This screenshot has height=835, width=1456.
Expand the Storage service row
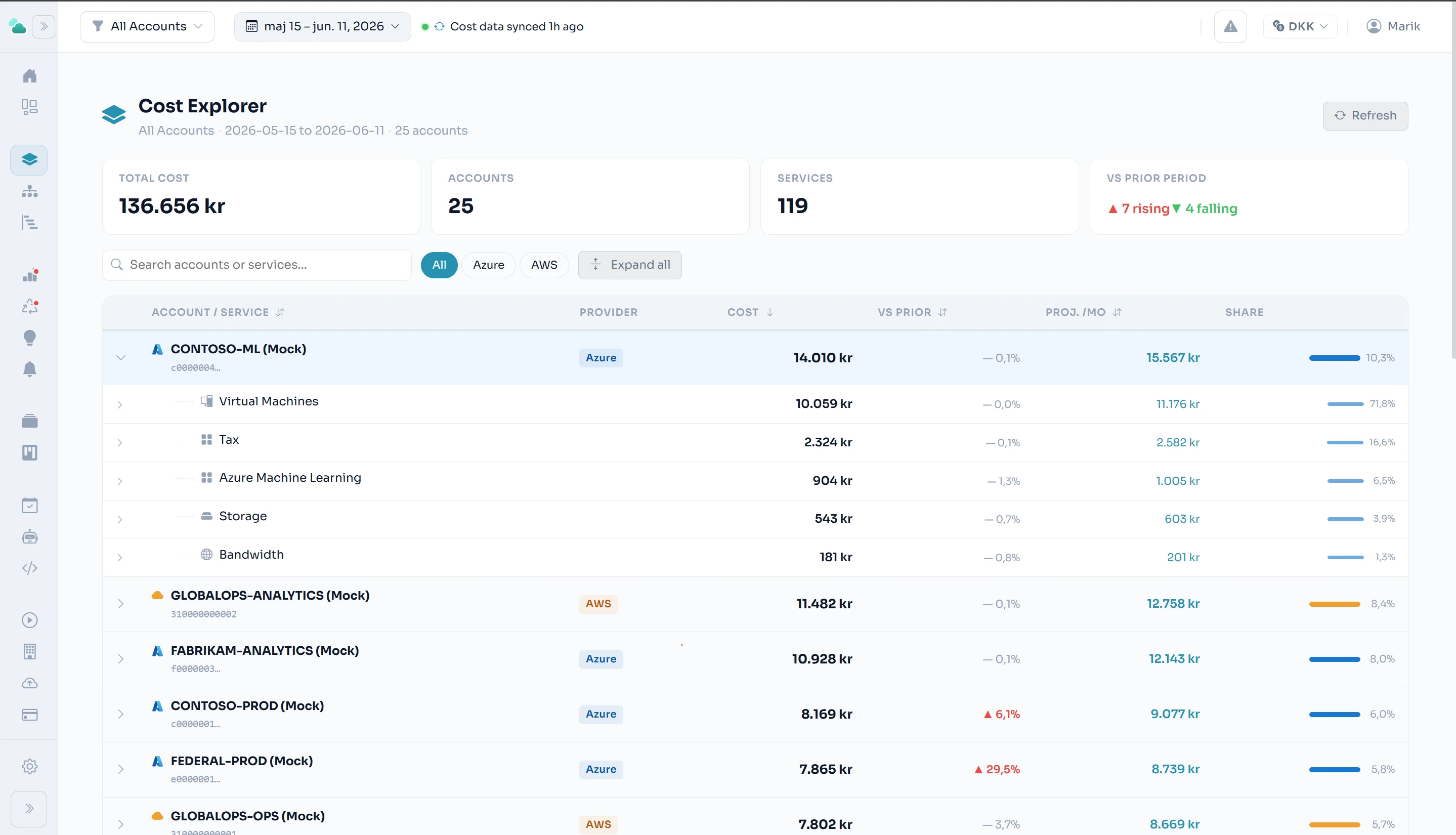120,520
